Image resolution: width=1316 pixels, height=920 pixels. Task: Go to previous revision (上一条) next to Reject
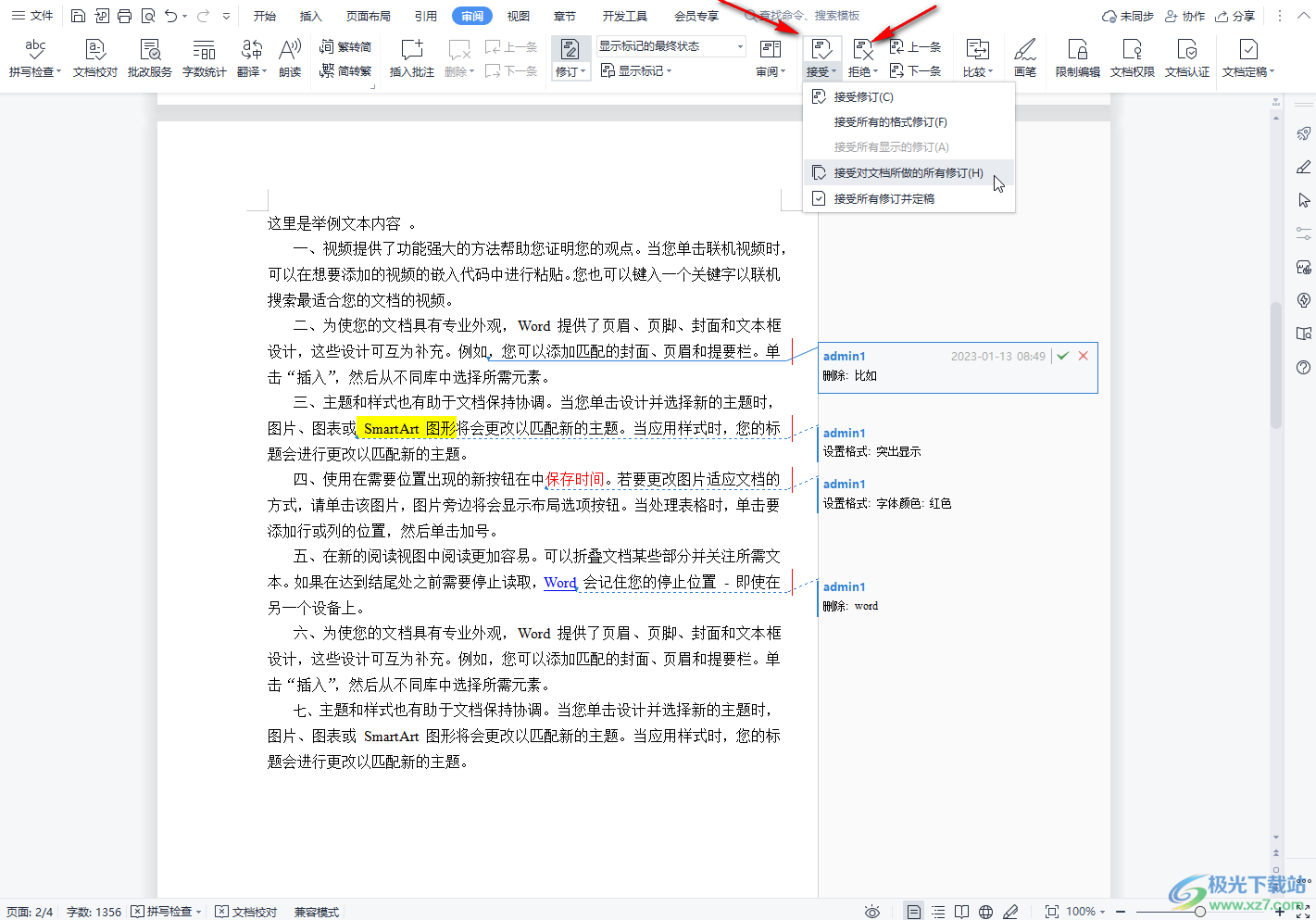(915, 46)
